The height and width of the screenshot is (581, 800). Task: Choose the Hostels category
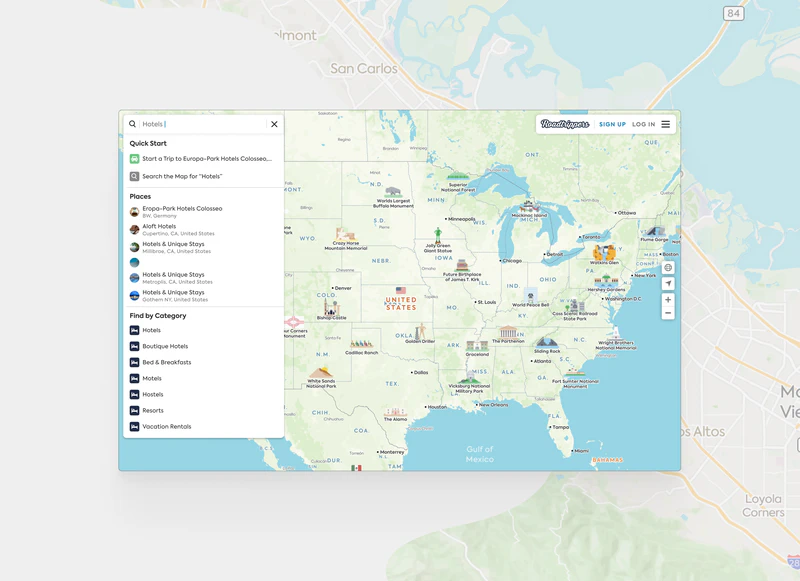(x=203, y=394)
